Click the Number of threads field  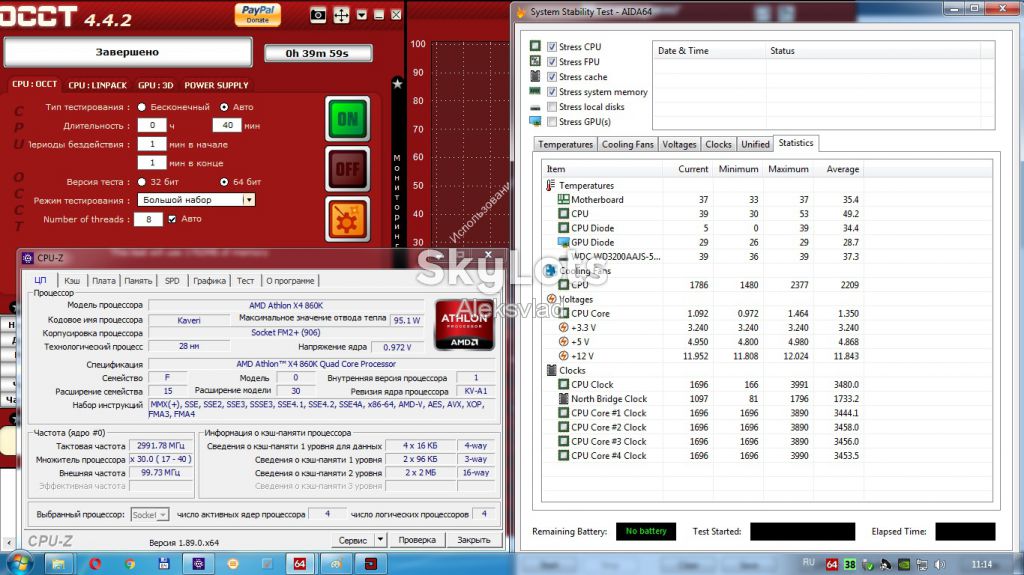coord(148,220)
